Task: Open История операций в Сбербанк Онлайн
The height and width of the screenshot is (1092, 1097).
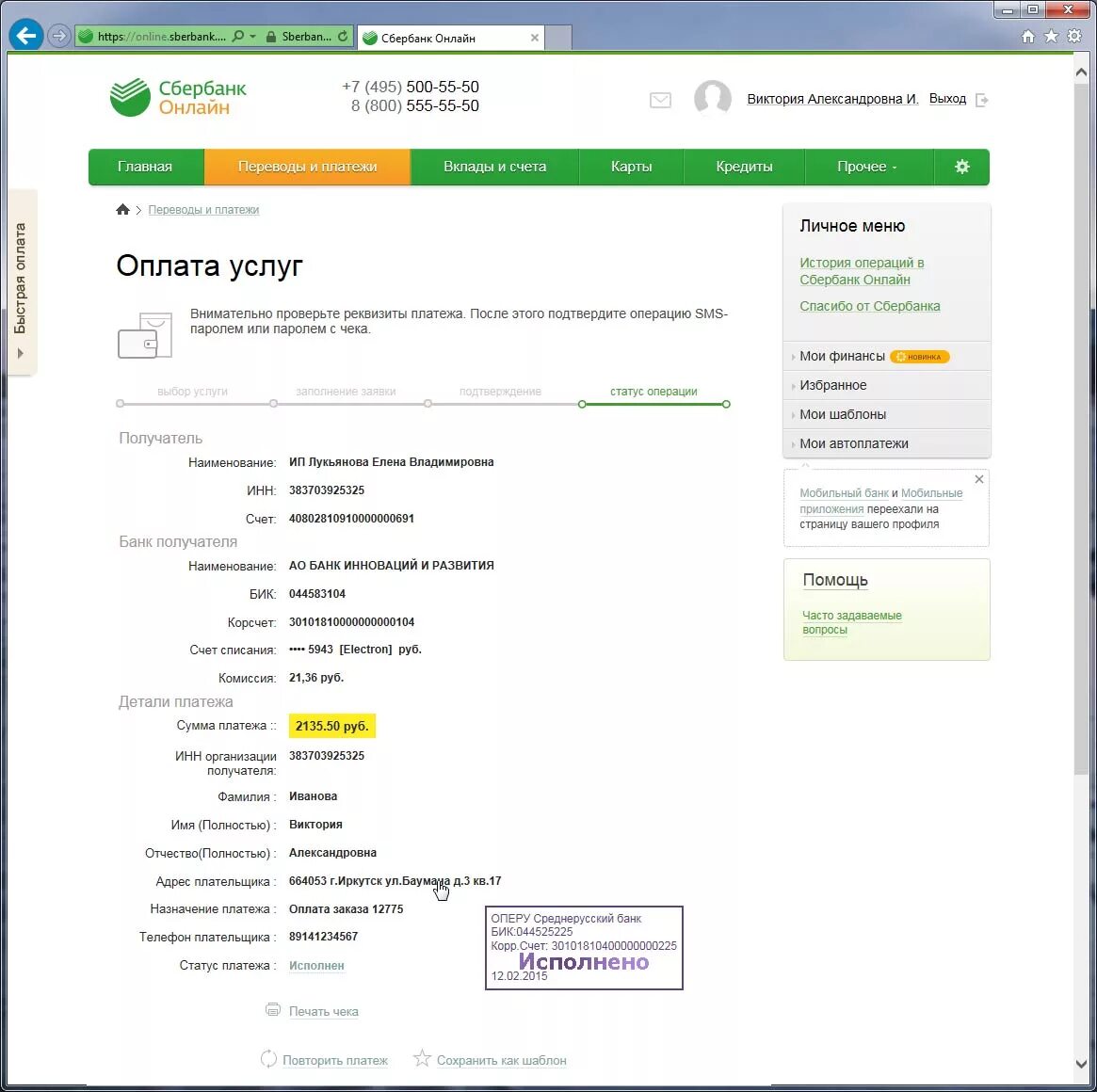Action: (x=862, y=271)
